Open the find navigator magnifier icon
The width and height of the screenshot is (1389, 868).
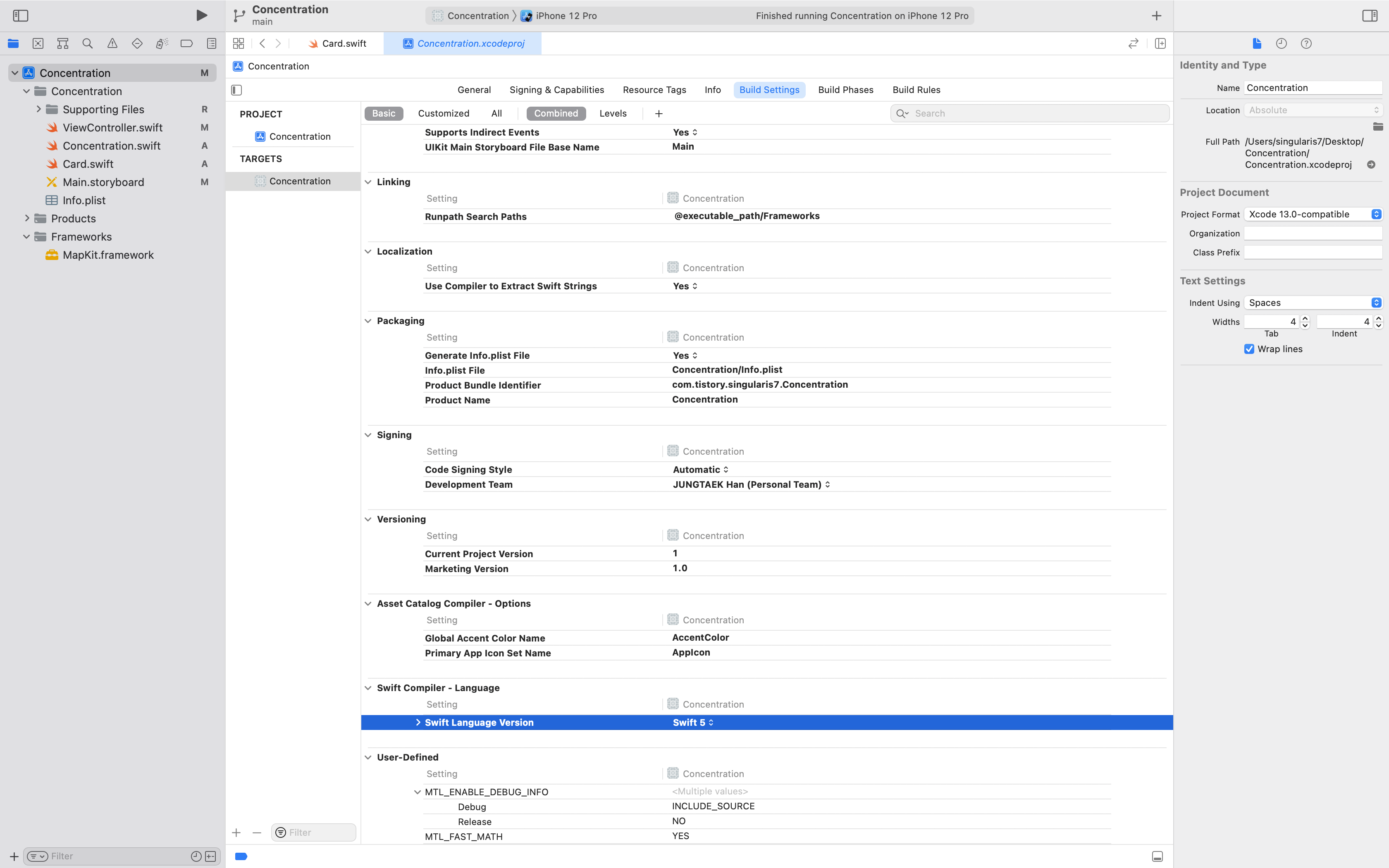[87, 44]
